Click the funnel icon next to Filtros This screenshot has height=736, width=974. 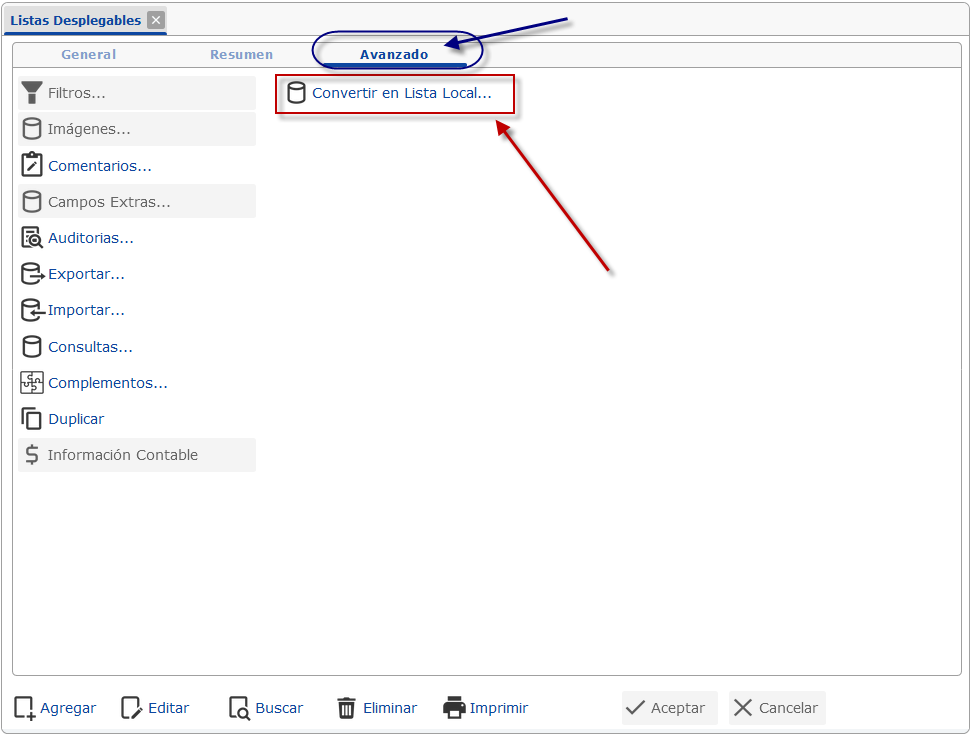pos(32,93)
